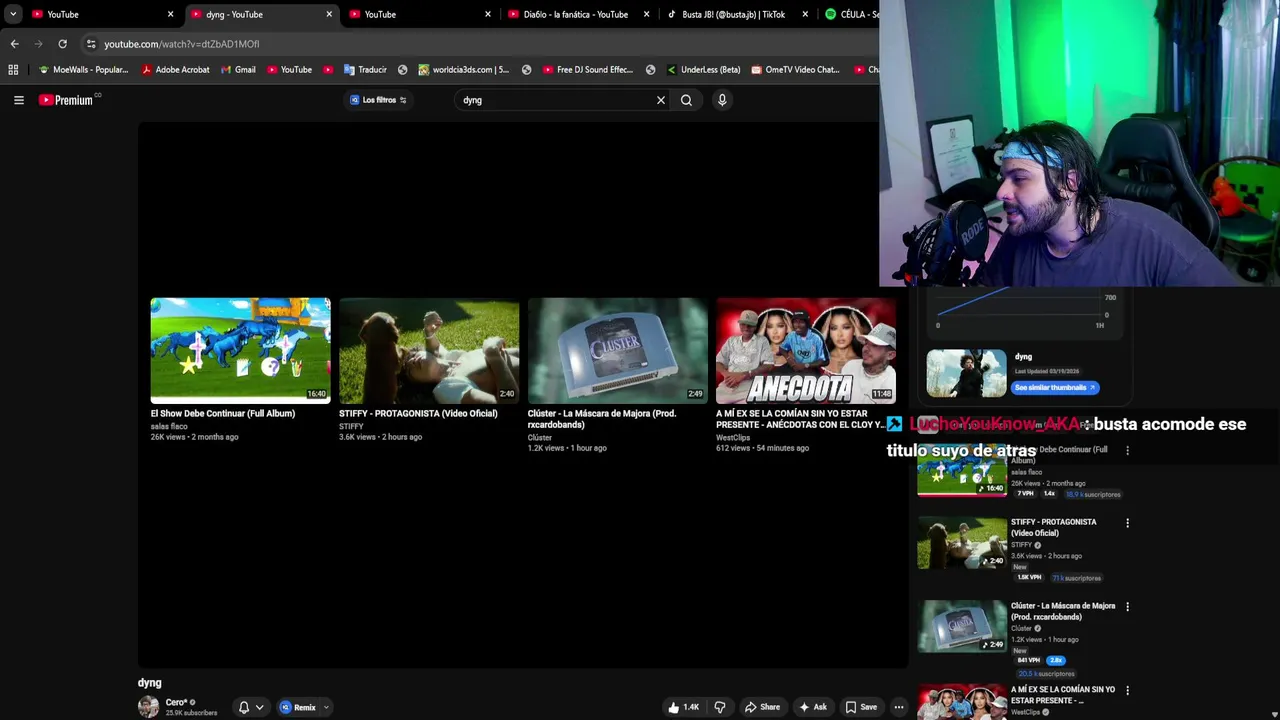Toggle the notification bell for Cero
The width and height of the screenshot is (1280, 720).
click(x=244, y=707)
